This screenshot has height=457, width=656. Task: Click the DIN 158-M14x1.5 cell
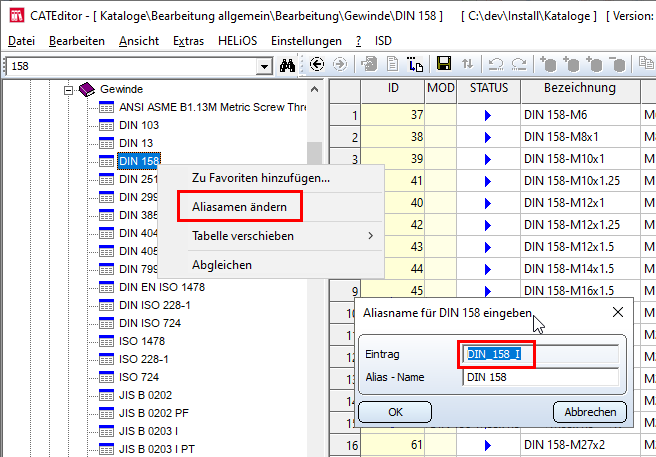(580, 269)
